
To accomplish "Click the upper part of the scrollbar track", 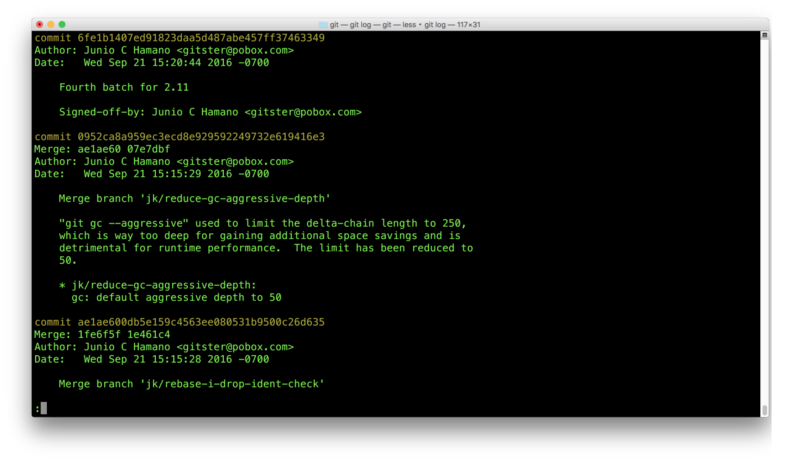I will (x=764, y=100).
